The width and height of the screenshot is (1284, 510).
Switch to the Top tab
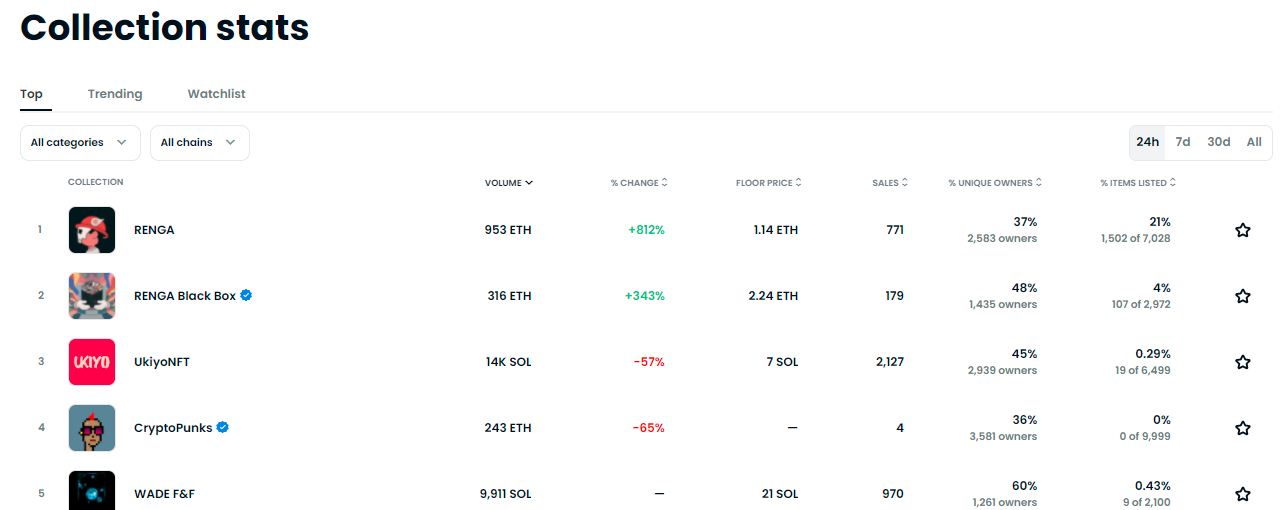pos(32,94)
